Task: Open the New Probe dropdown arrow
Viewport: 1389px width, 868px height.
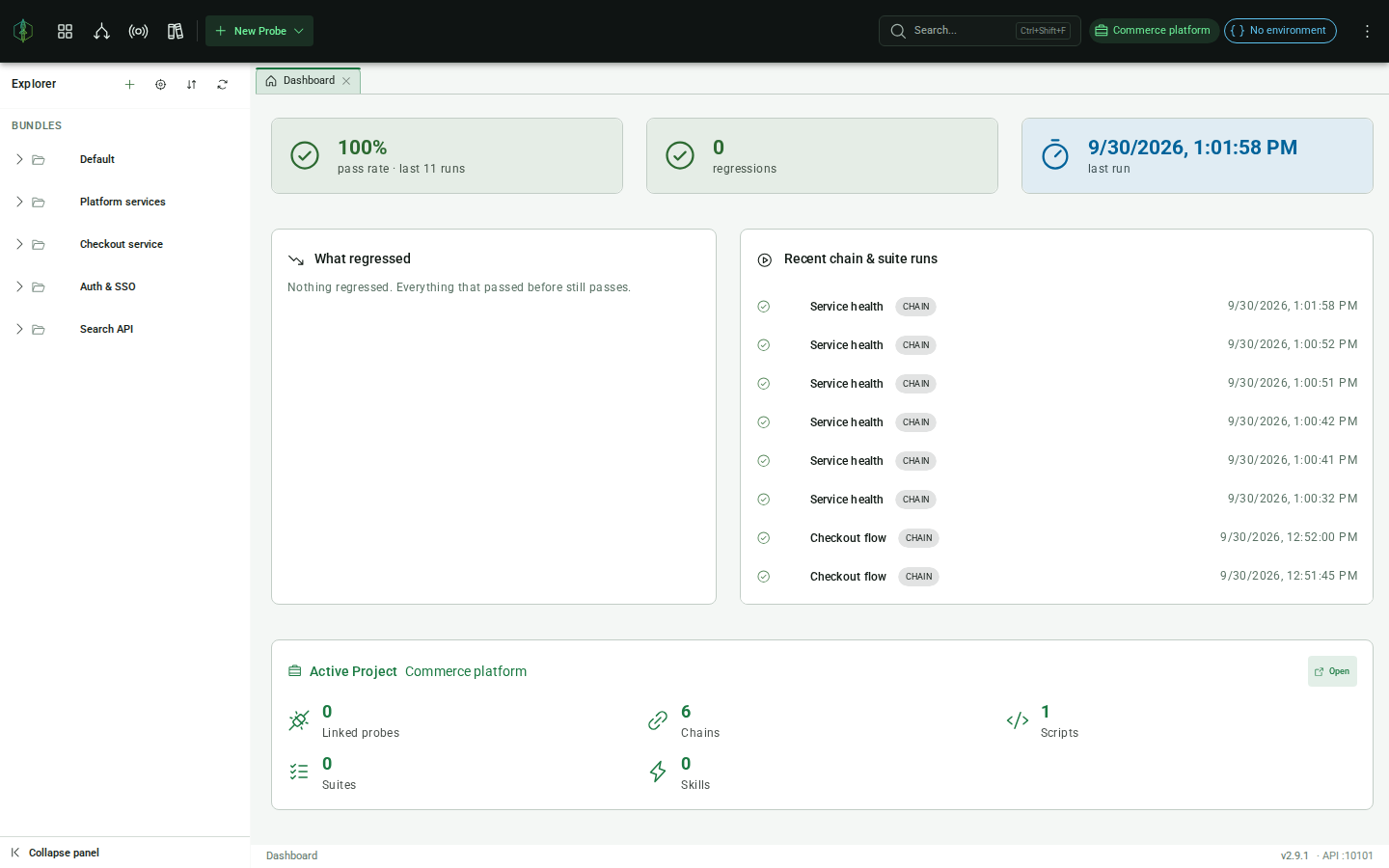Action: pyautogui.click(x=299, y=31)
